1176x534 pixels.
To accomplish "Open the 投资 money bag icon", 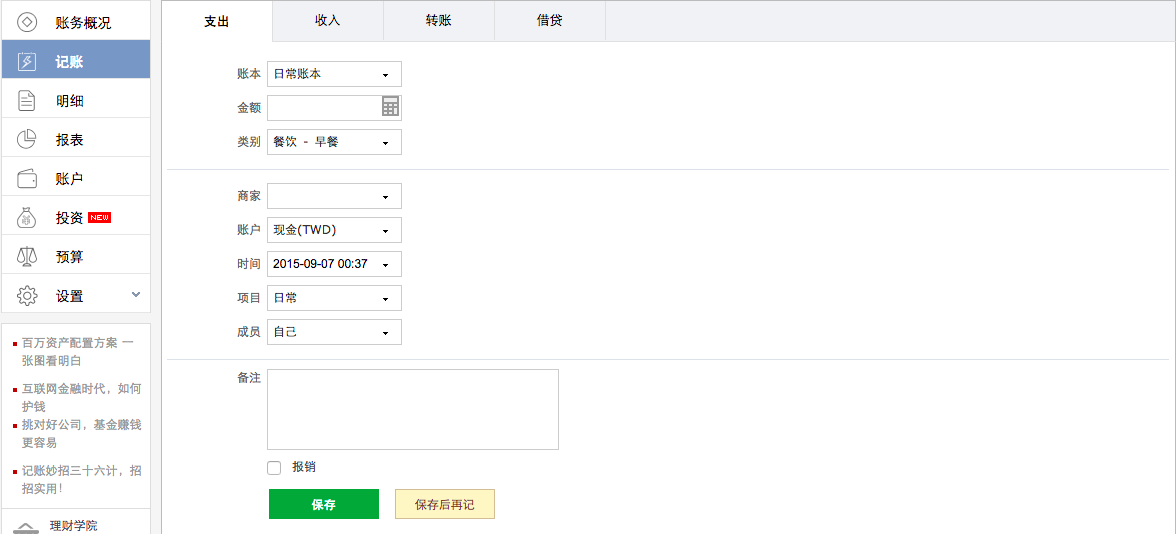I will [x=28, y=217].
